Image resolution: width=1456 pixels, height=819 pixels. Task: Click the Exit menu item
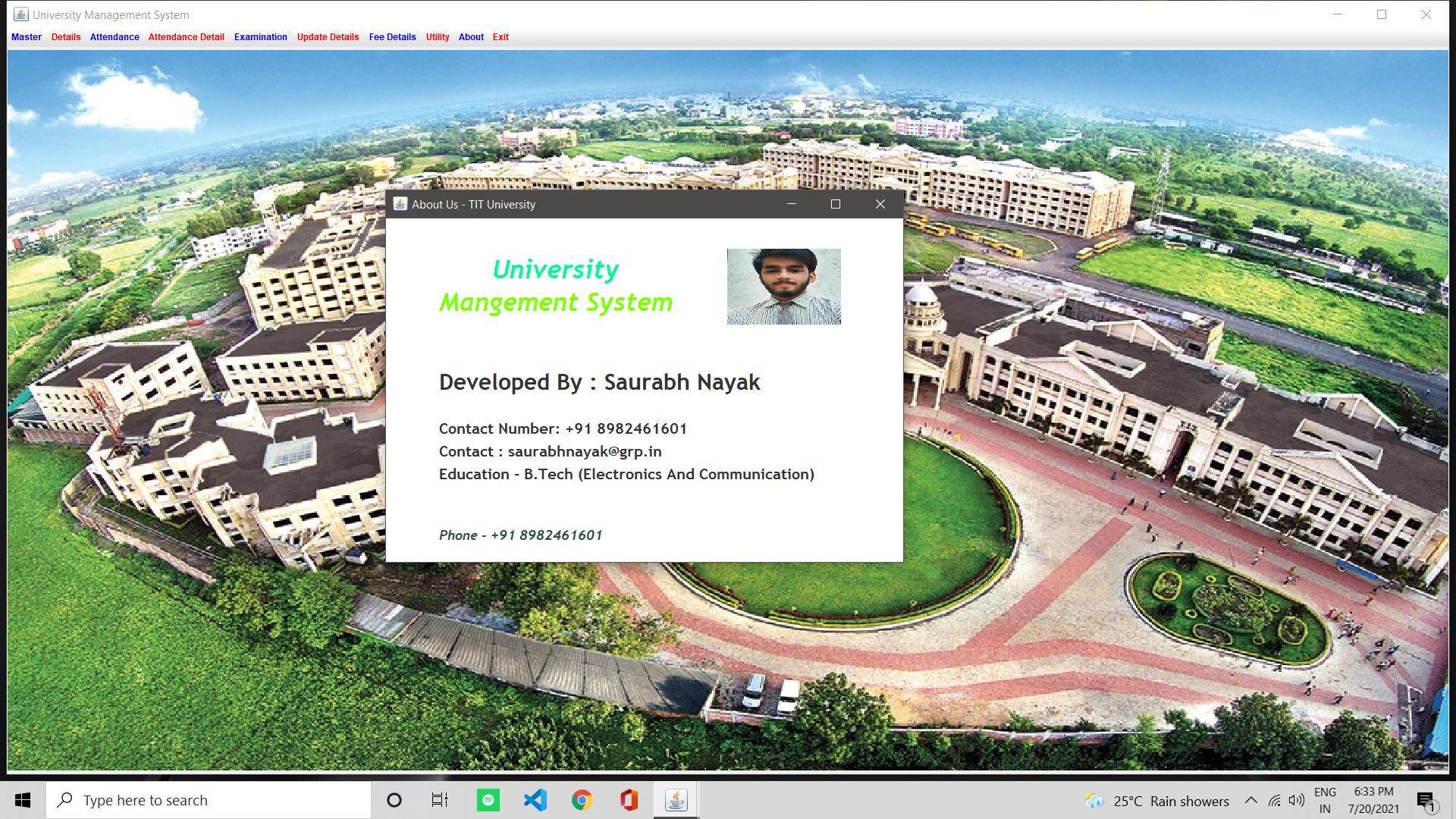[x=500, y=37]
